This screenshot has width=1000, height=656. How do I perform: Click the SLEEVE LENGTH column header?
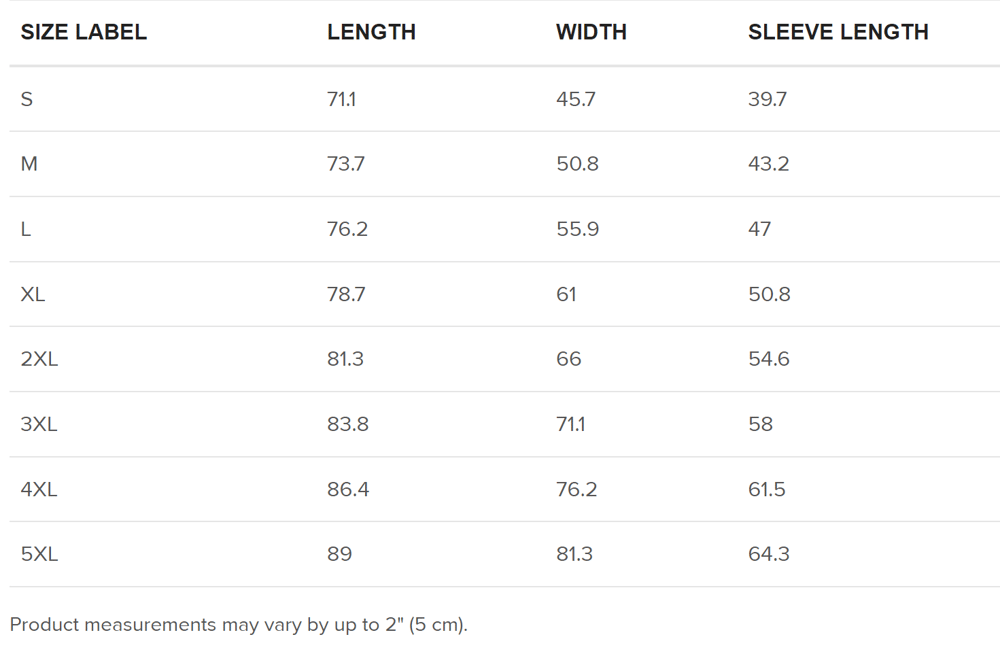[x=838, y=32]
